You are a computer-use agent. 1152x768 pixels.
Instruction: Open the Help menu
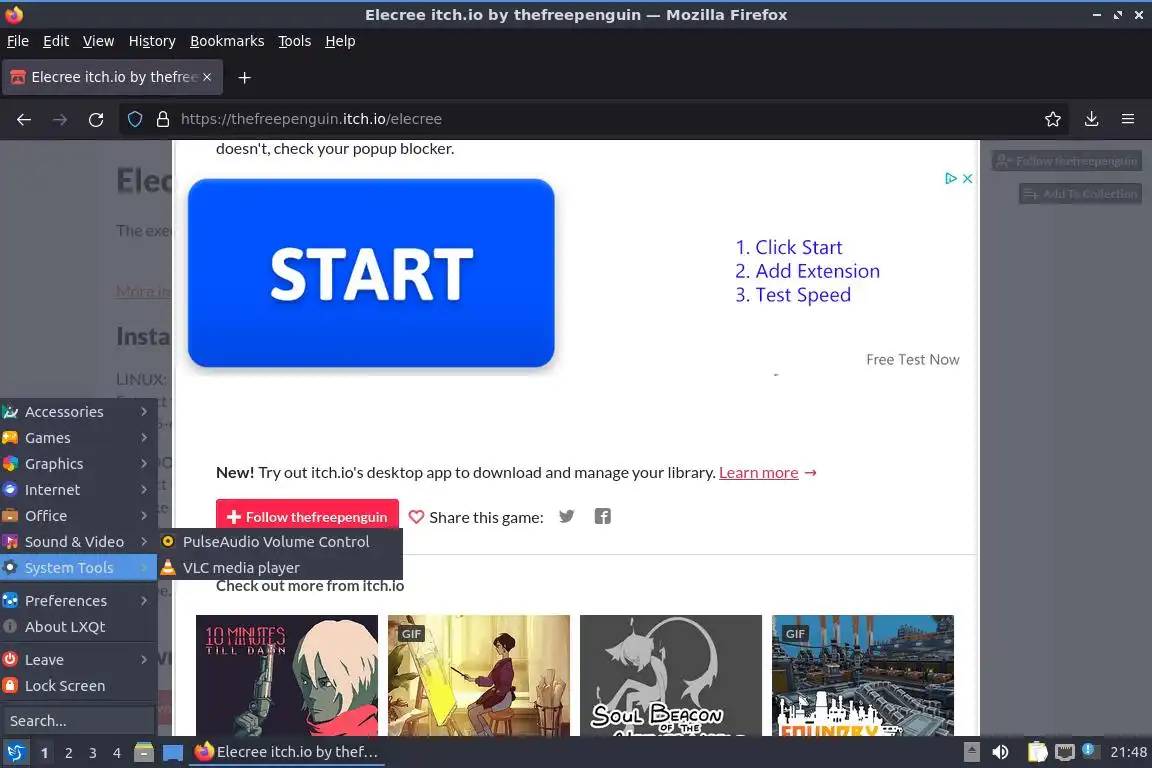point(340,41)
